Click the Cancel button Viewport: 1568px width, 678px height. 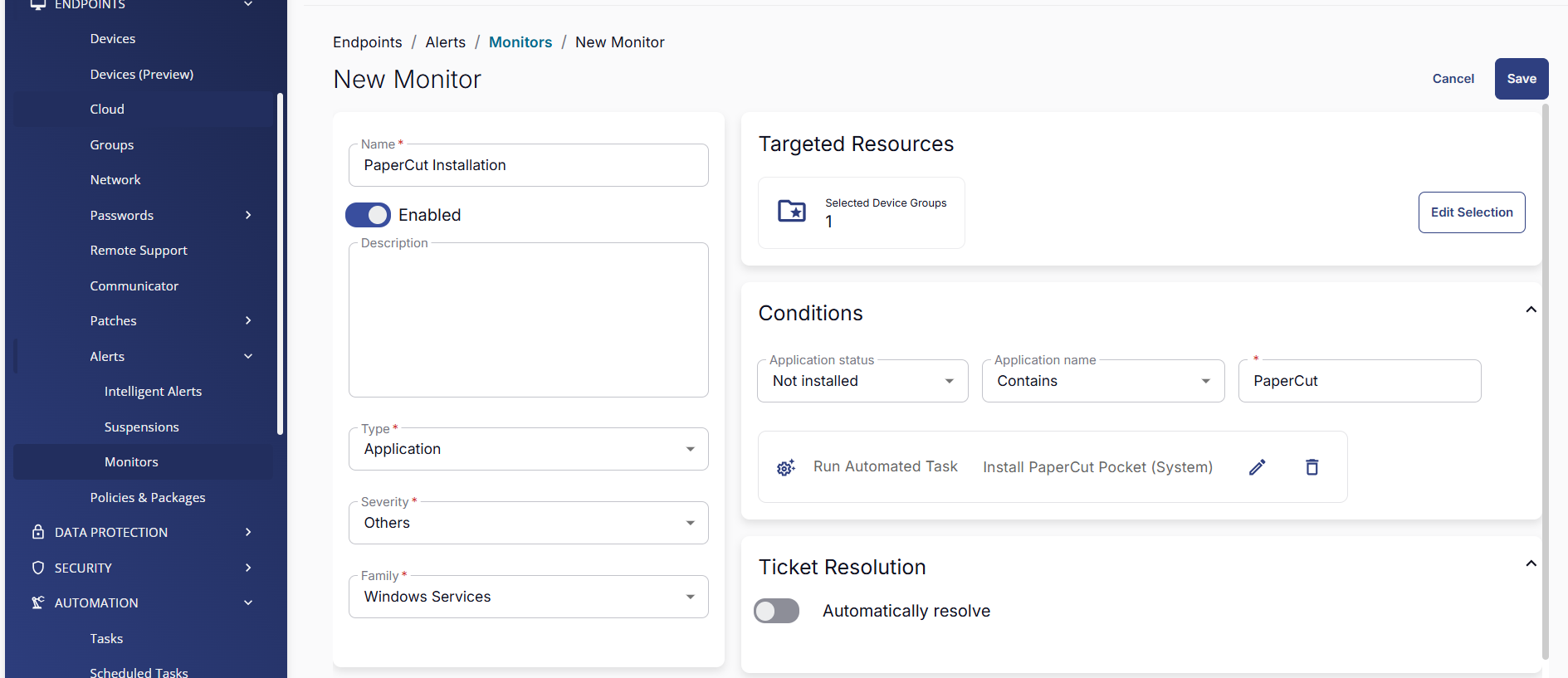[x=1453, y=79]
